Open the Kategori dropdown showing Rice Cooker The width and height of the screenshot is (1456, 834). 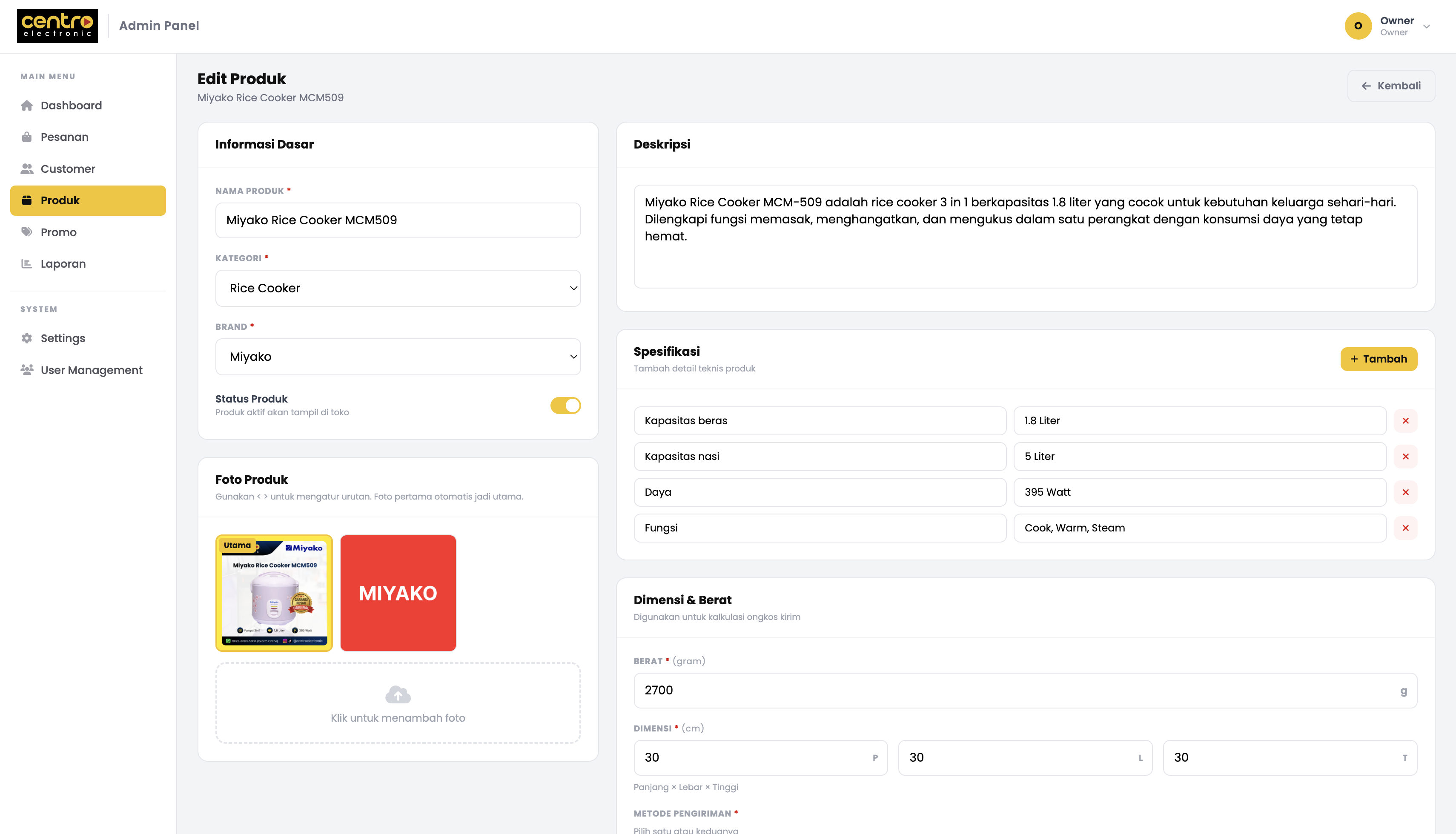[x=398, y=288]
